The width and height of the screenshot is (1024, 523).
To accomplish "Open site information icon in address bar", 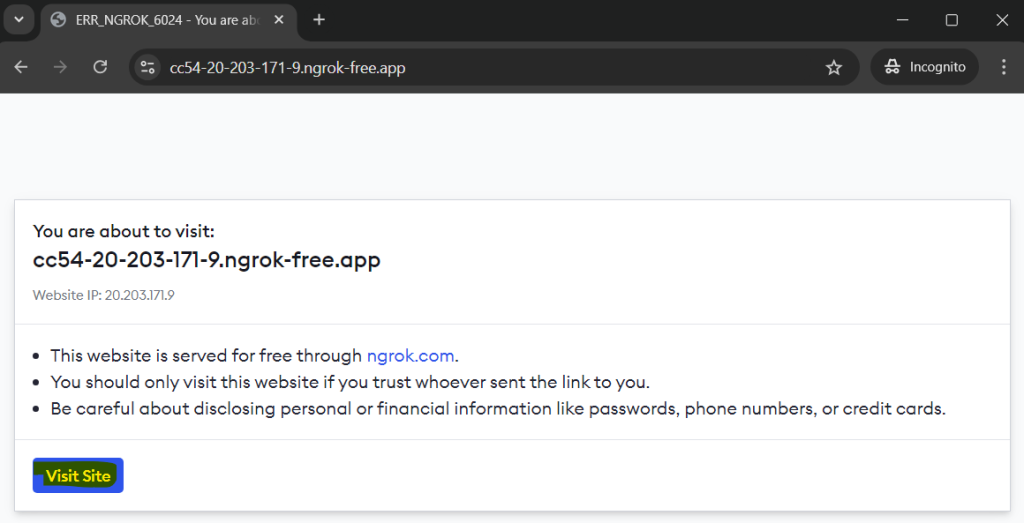I will [148, 67].
